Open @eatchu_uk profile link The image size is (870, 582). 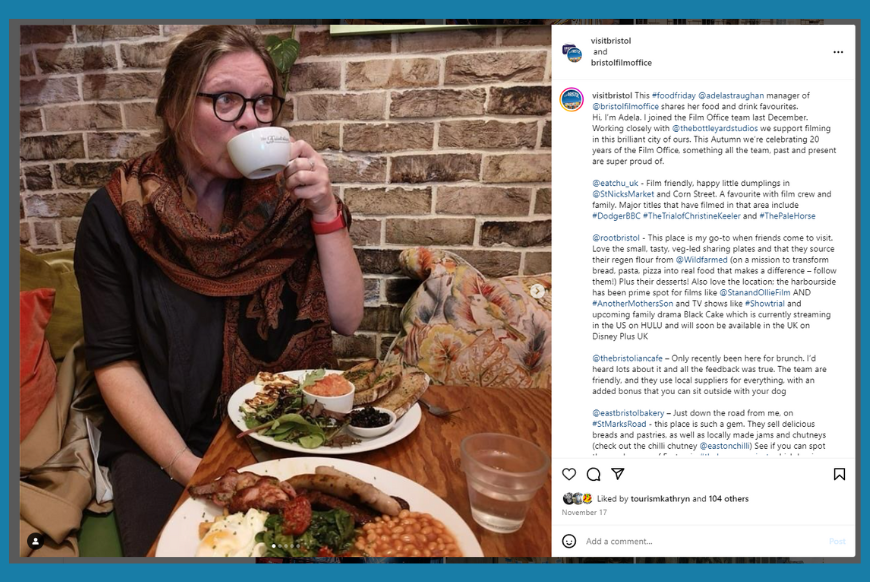tap(615, 183)
